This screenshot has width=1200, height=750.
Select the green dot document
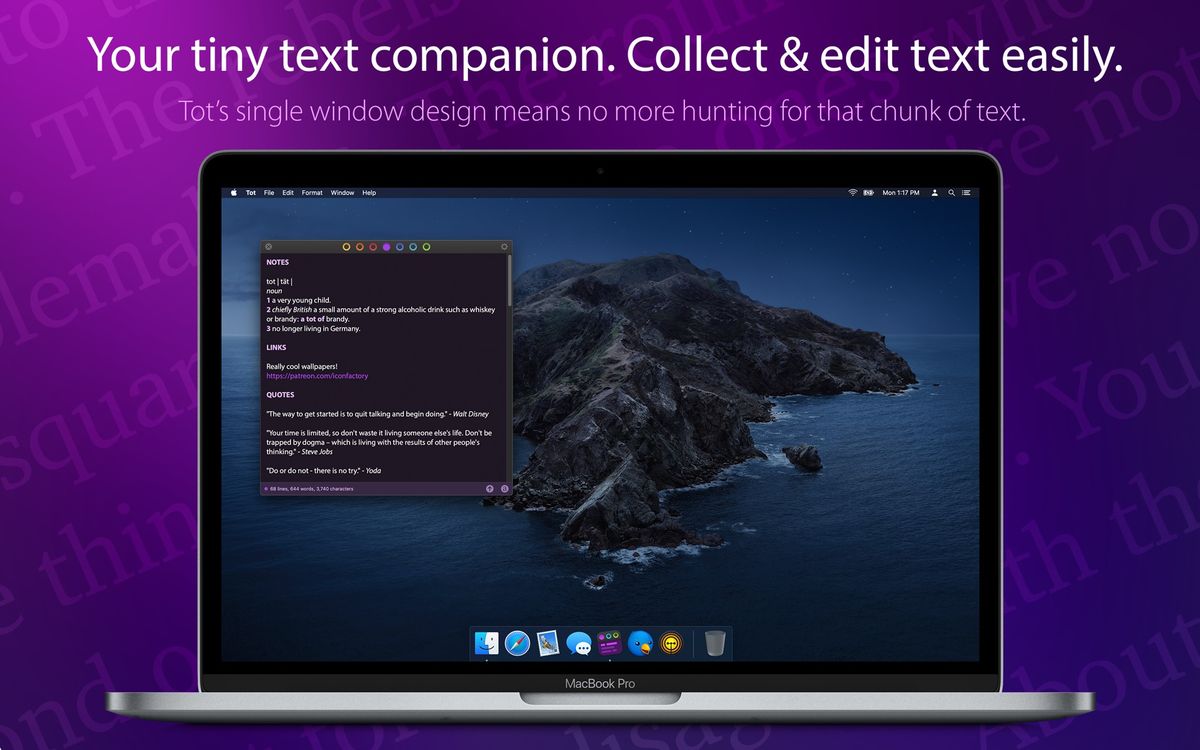click(426, 246)
